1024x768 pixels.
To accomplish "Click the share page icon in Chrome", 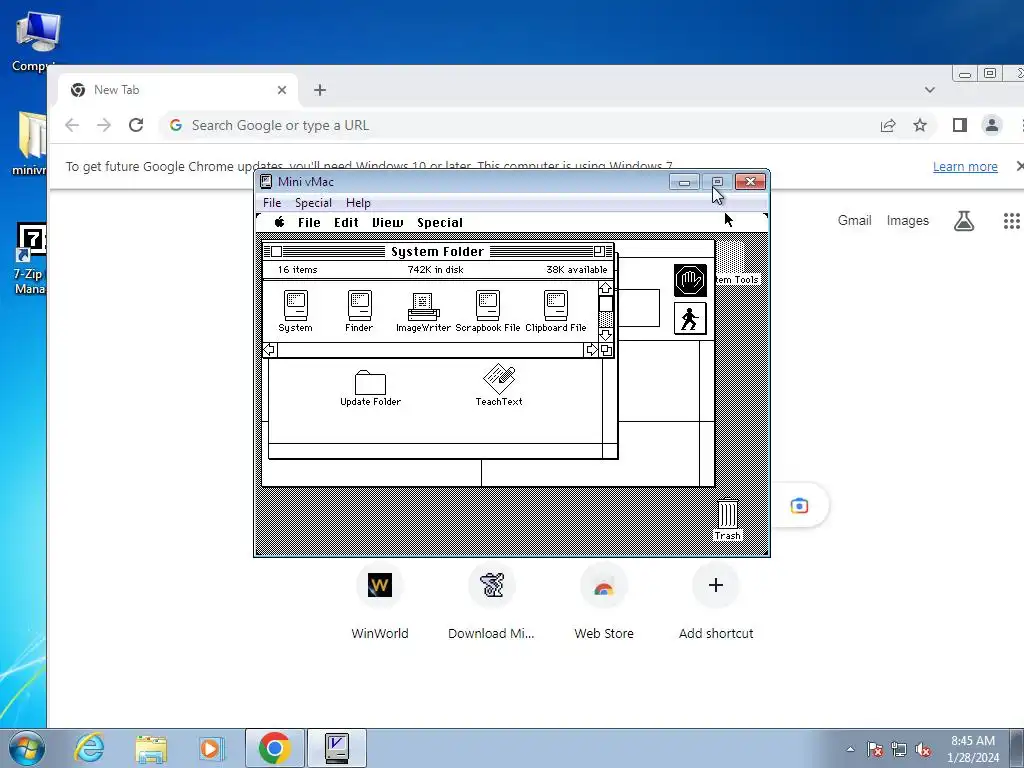I will (x=888, y=125).
